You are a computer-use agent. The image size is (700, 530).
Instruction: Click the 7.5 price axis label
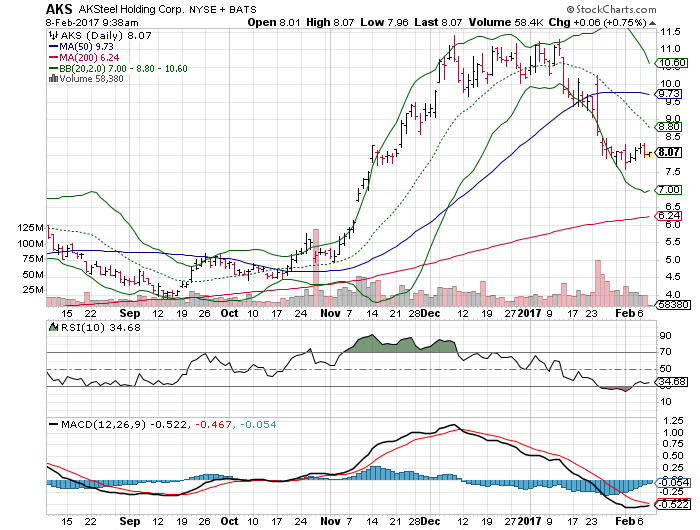click(670, 172)
